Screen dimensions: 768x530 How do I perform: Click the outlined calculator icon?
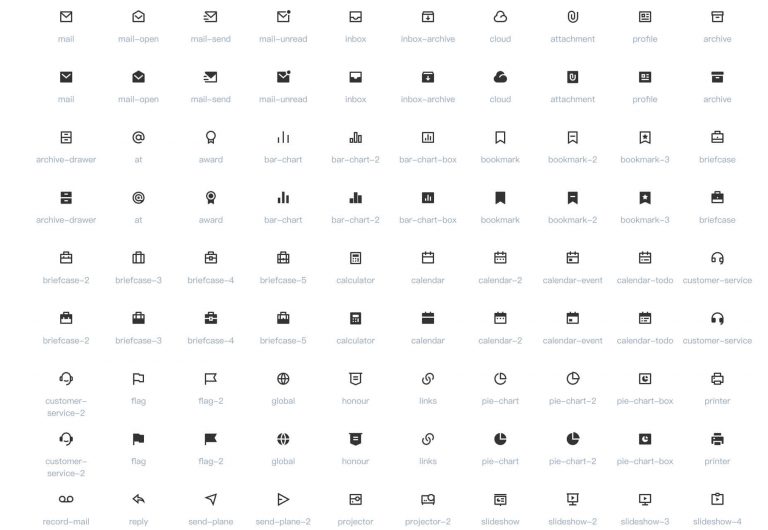[x=355, y=258]
